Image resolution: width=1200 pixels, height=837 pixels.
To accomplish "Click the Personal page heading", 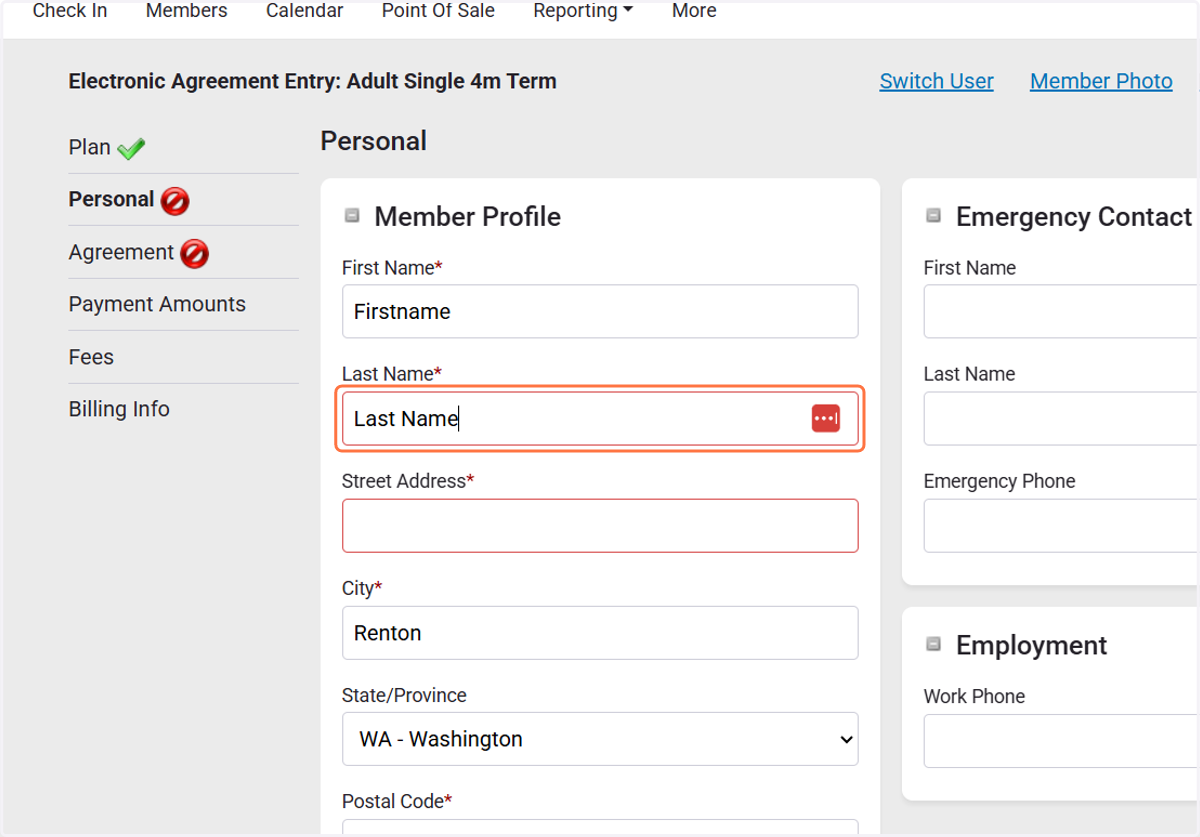I will point(373,141).
